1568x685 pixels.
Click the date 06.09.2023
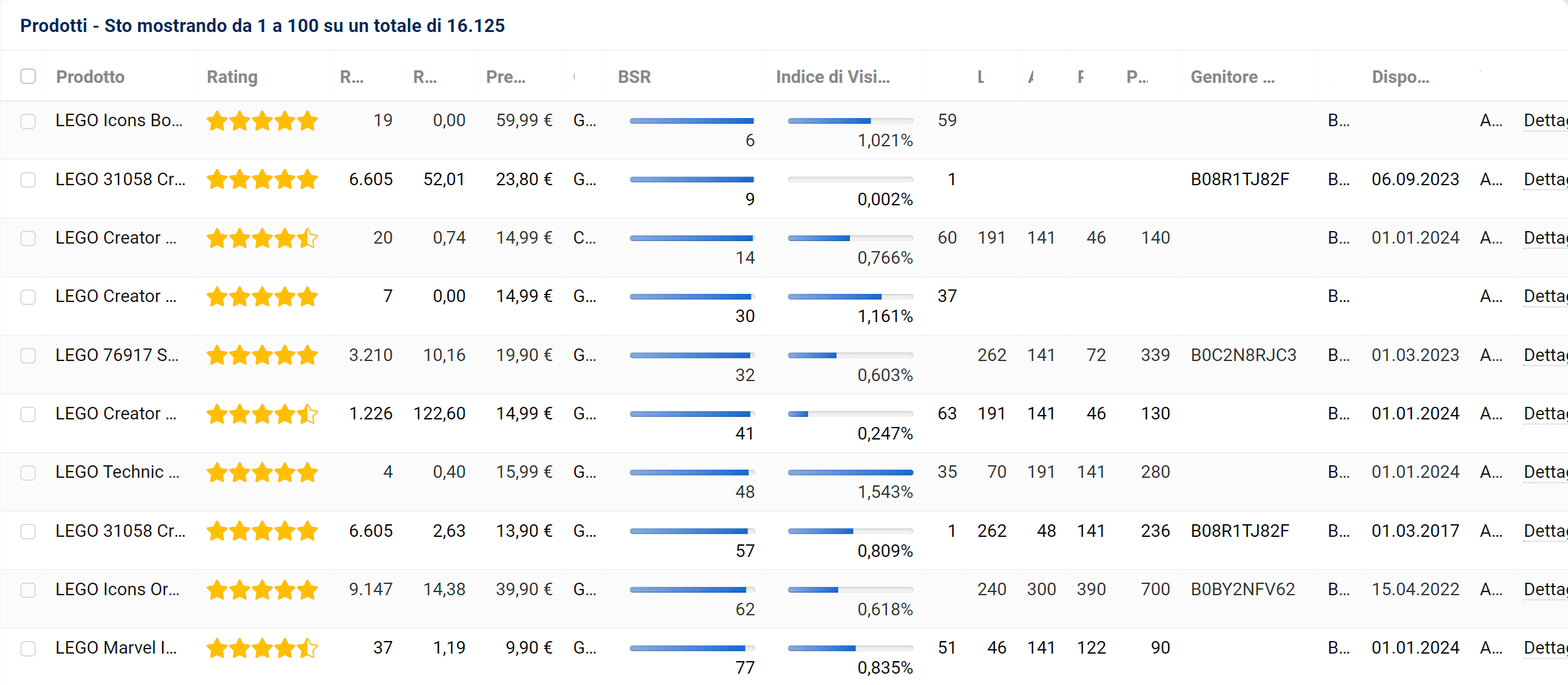coord(1415,180)
